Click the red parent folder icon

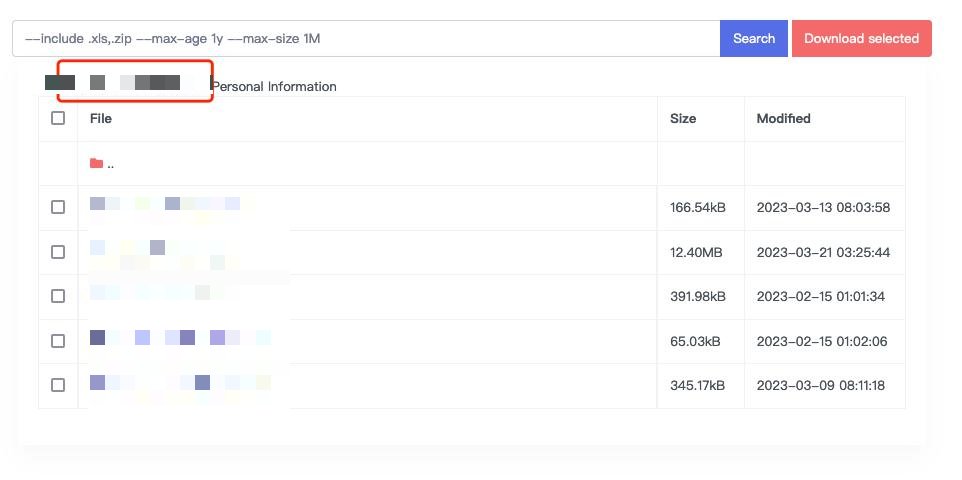click(96, 163)
